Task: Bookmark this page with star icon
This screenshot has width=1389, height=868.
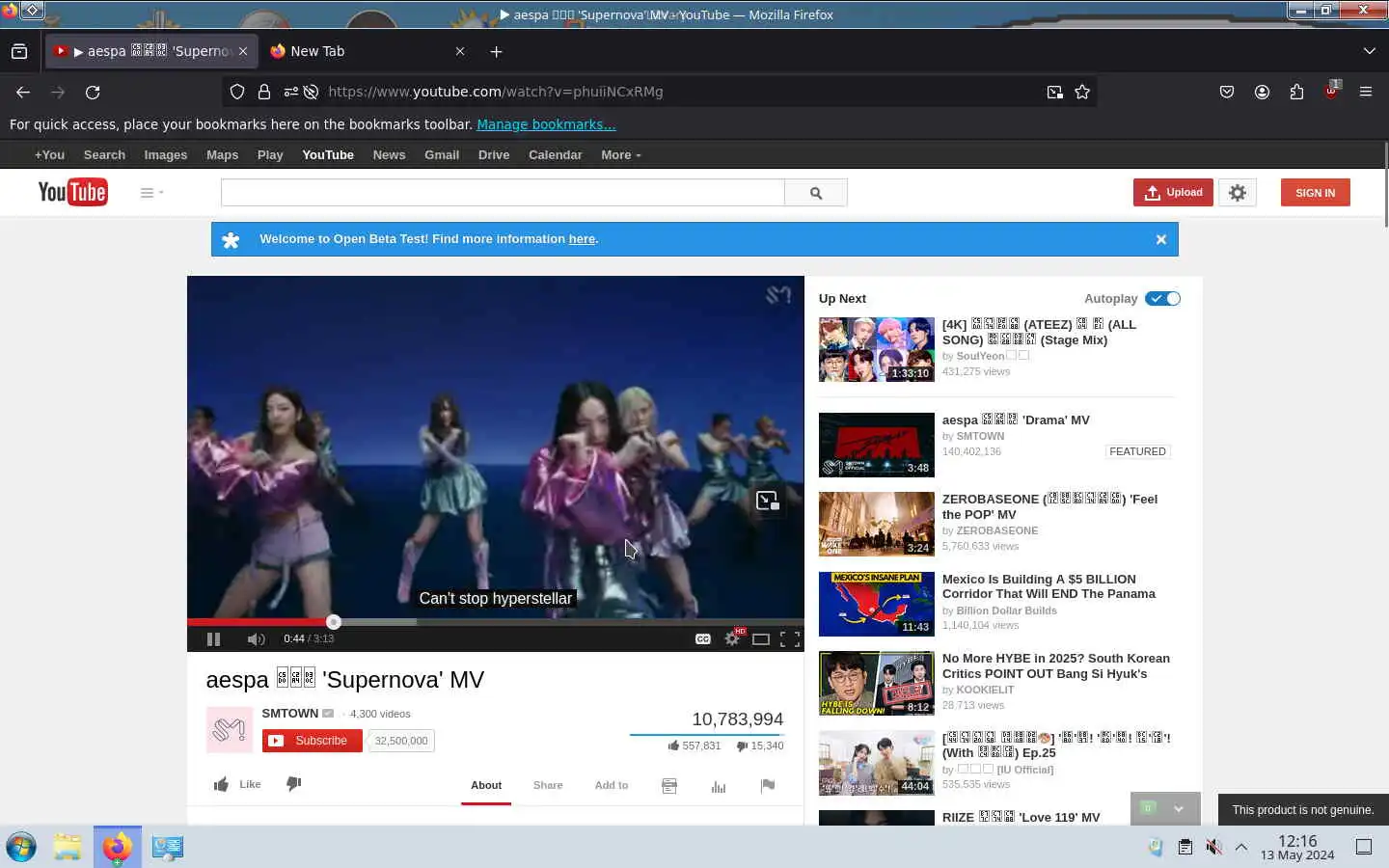Action: [1082, 92]
